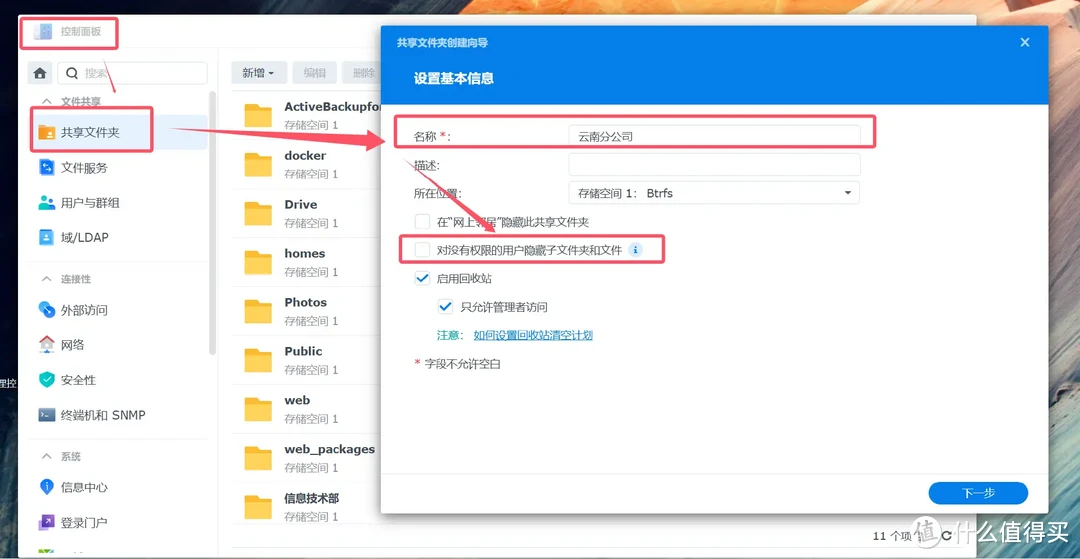Screen dimensions: 1080x559
Task: Open the recycle bin emptying schedule link
Action: 533,335
